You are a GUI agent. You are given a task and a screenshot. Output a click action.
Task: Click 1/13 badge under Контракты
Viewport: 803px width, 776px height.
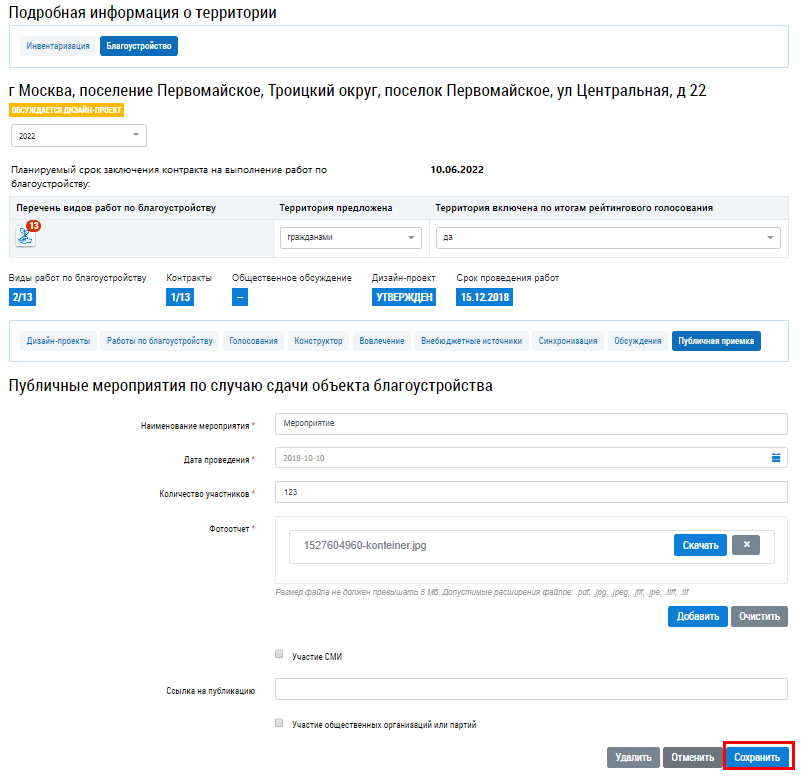pyautogui.click(x=180, y=297)
